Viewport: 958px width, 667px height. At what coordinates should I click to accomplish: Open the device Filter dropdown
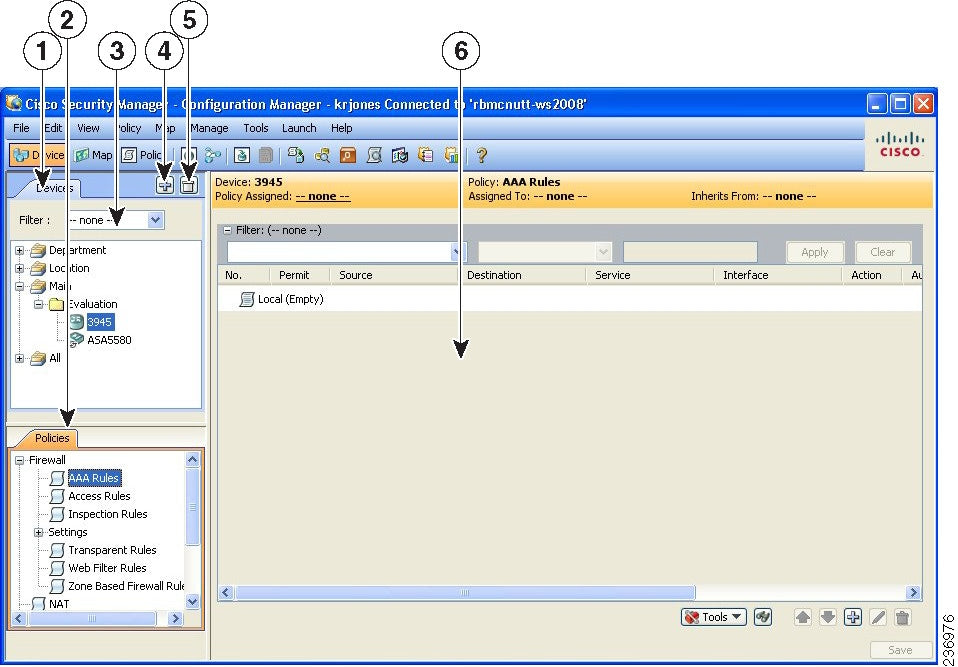pos(155,220)
